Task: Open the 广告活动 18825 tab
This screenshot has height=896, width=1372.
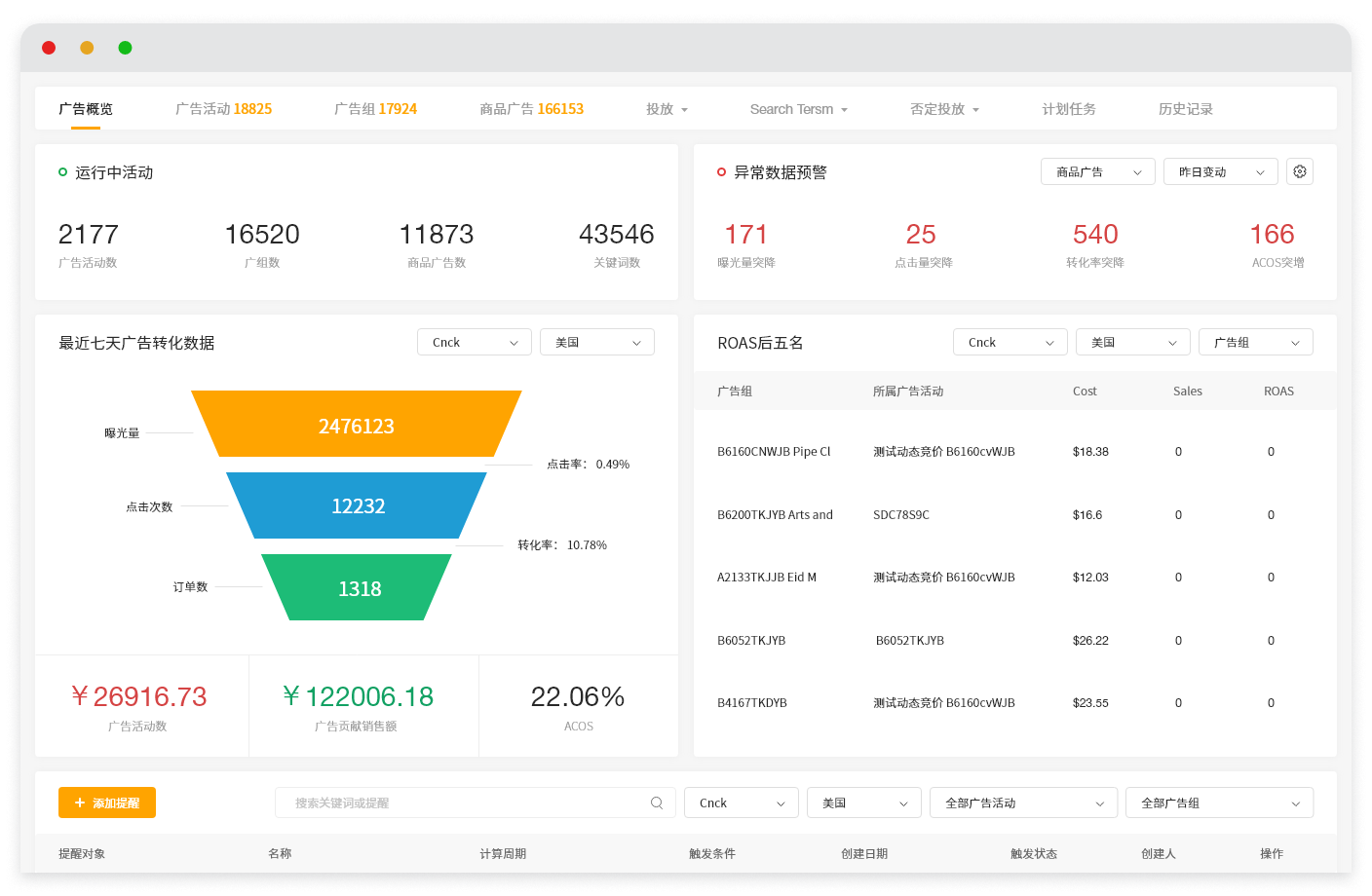Action: click(x=223, y=109)
